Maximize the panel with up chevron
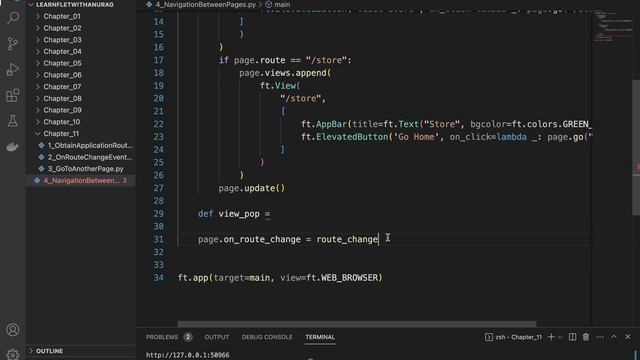The height and width of the screenshot is (360, 640). click(x=614, y=337)
